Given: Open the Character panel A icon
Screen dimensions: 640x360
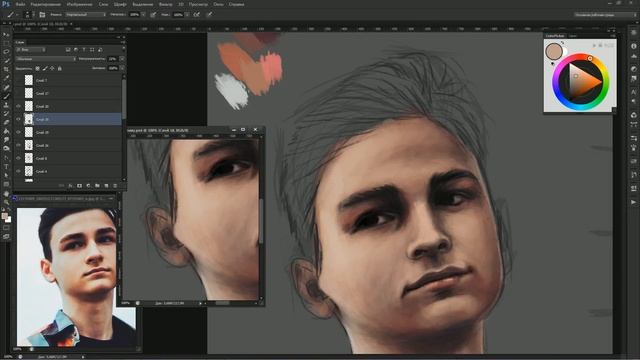Looking at the screenshot, I should [x=633, y=91].
